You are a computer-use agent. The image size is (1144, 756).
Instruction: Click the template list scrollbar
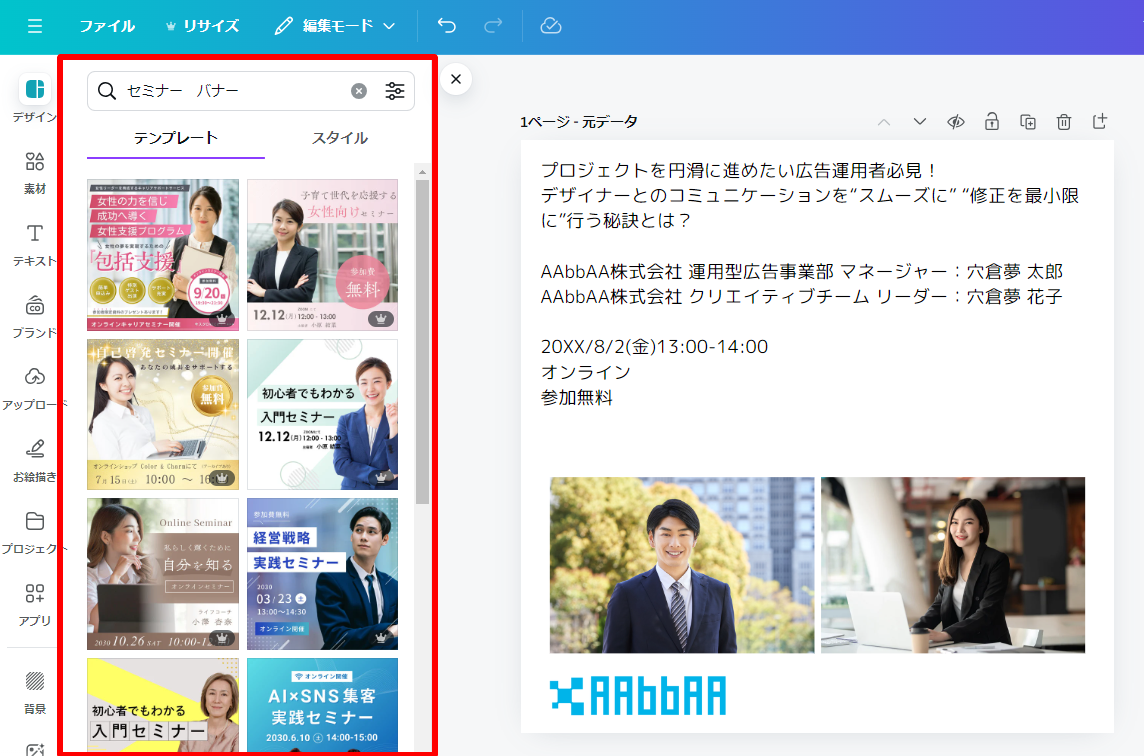pos(422,342)
